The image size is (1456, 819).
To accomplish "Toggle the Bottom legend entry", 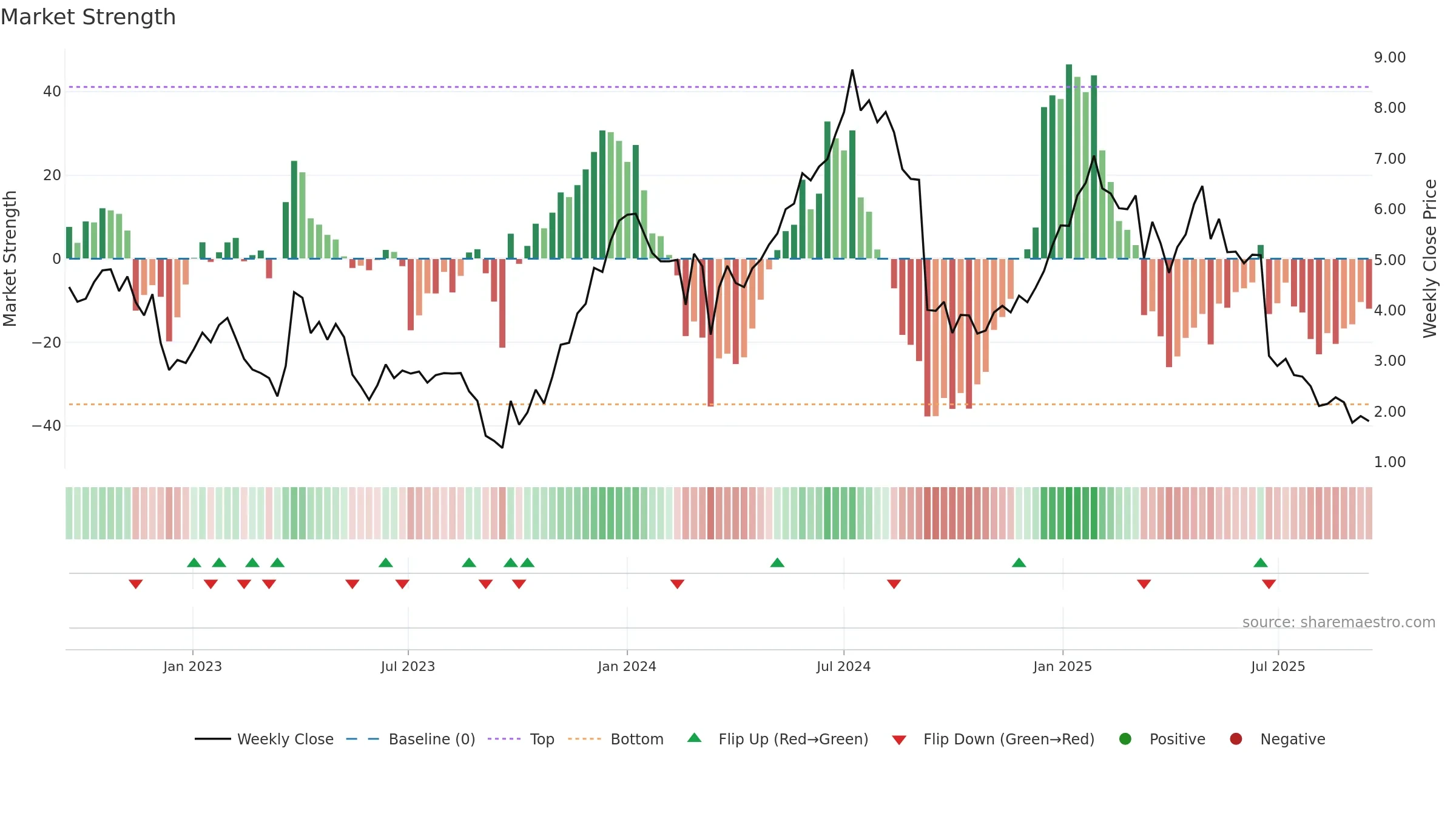I will pos(616,739).
